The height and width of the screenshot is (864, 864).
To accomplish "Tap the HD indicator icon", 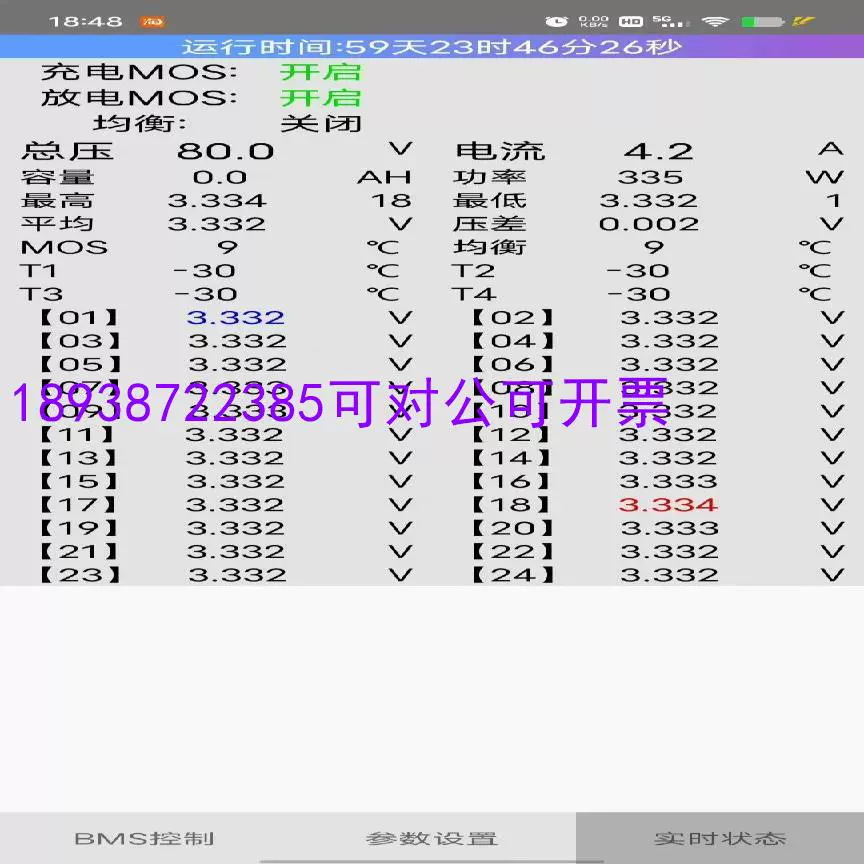I will coord(630,21).
